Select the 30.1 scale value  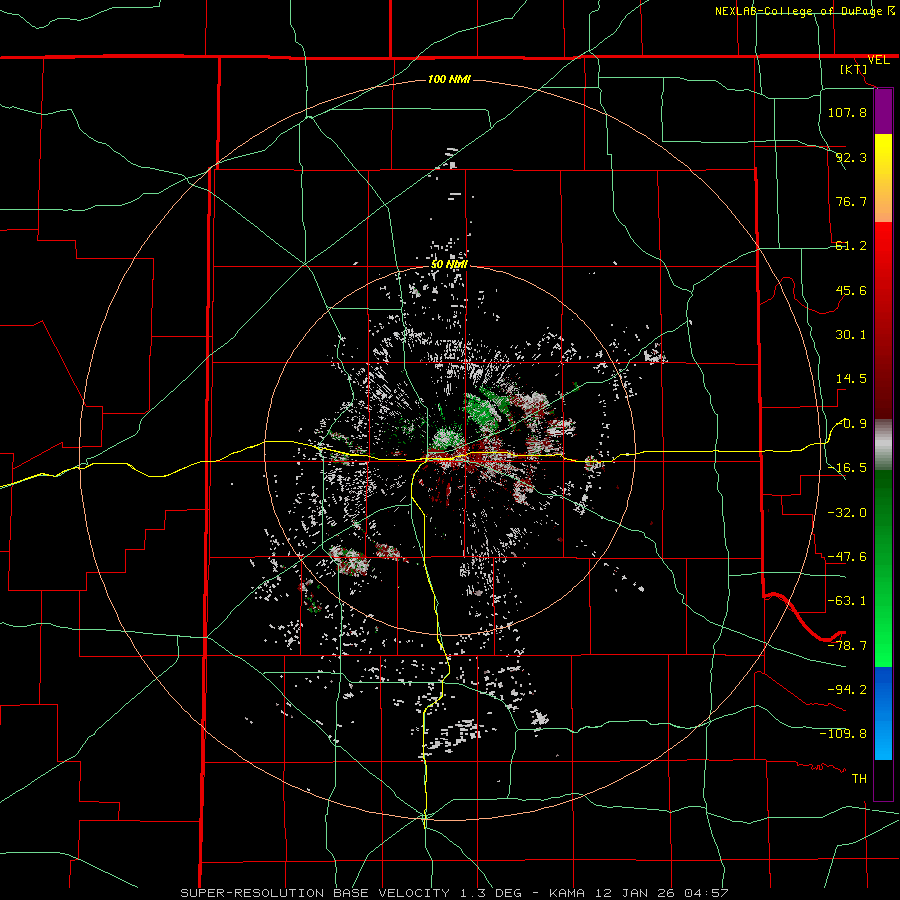coord(851,335)
